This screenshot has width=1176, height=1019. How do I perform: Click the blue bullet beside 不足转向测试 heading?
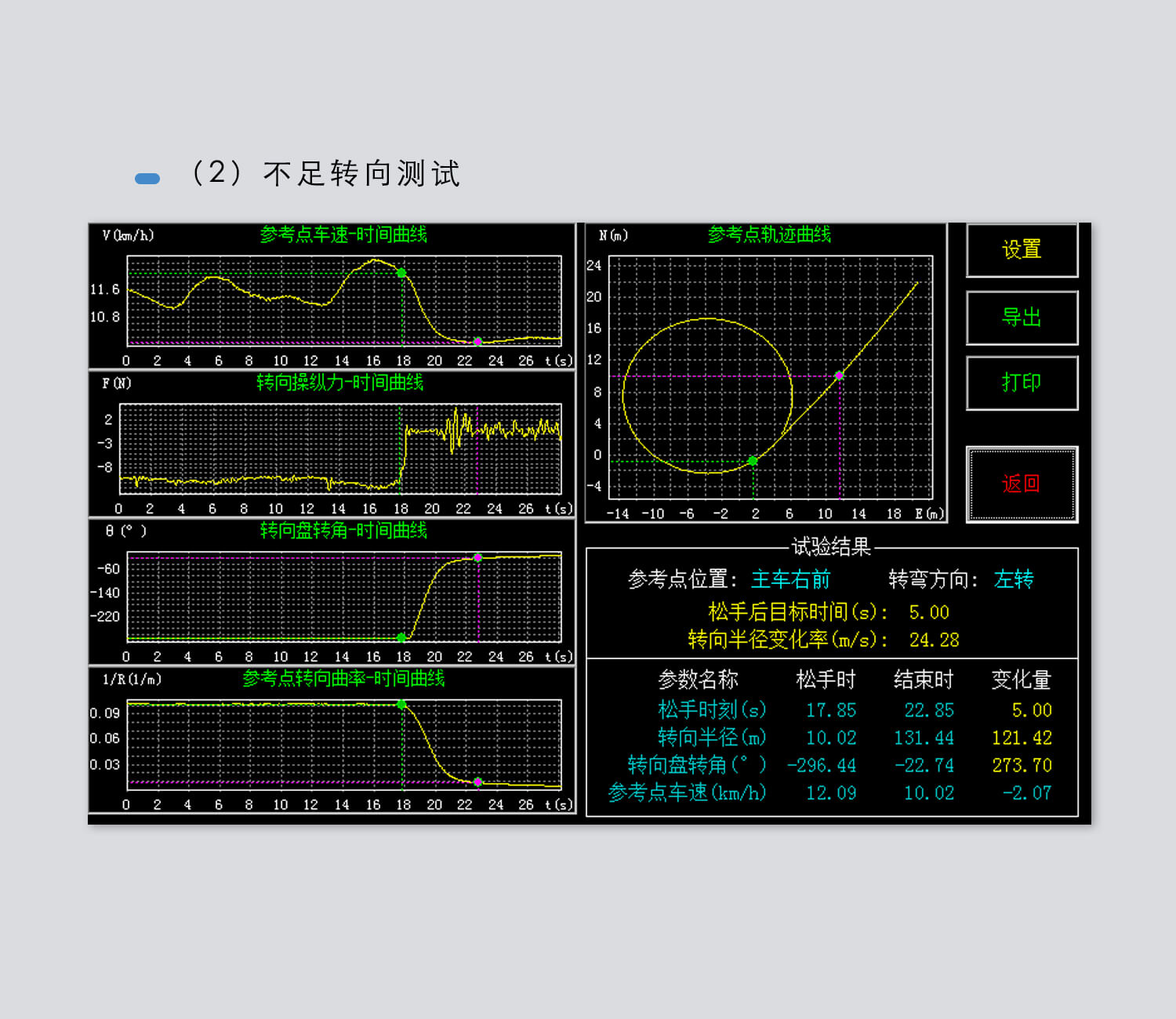tap(147, 179)
